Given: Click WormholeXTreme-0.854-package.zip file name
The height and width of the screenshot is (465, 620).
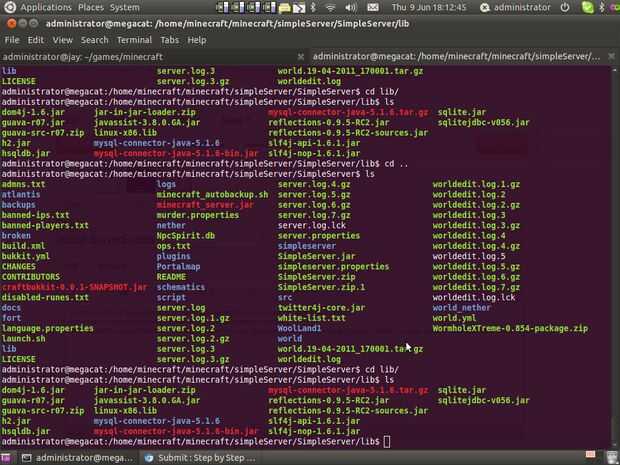Looking at the screenshot, I should pos(510,328).
